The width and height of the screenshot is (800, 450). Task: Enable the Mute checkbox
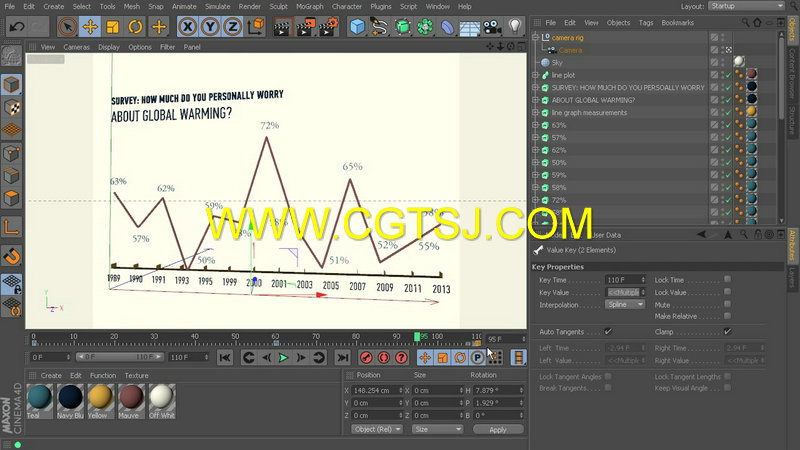(728, 304)
